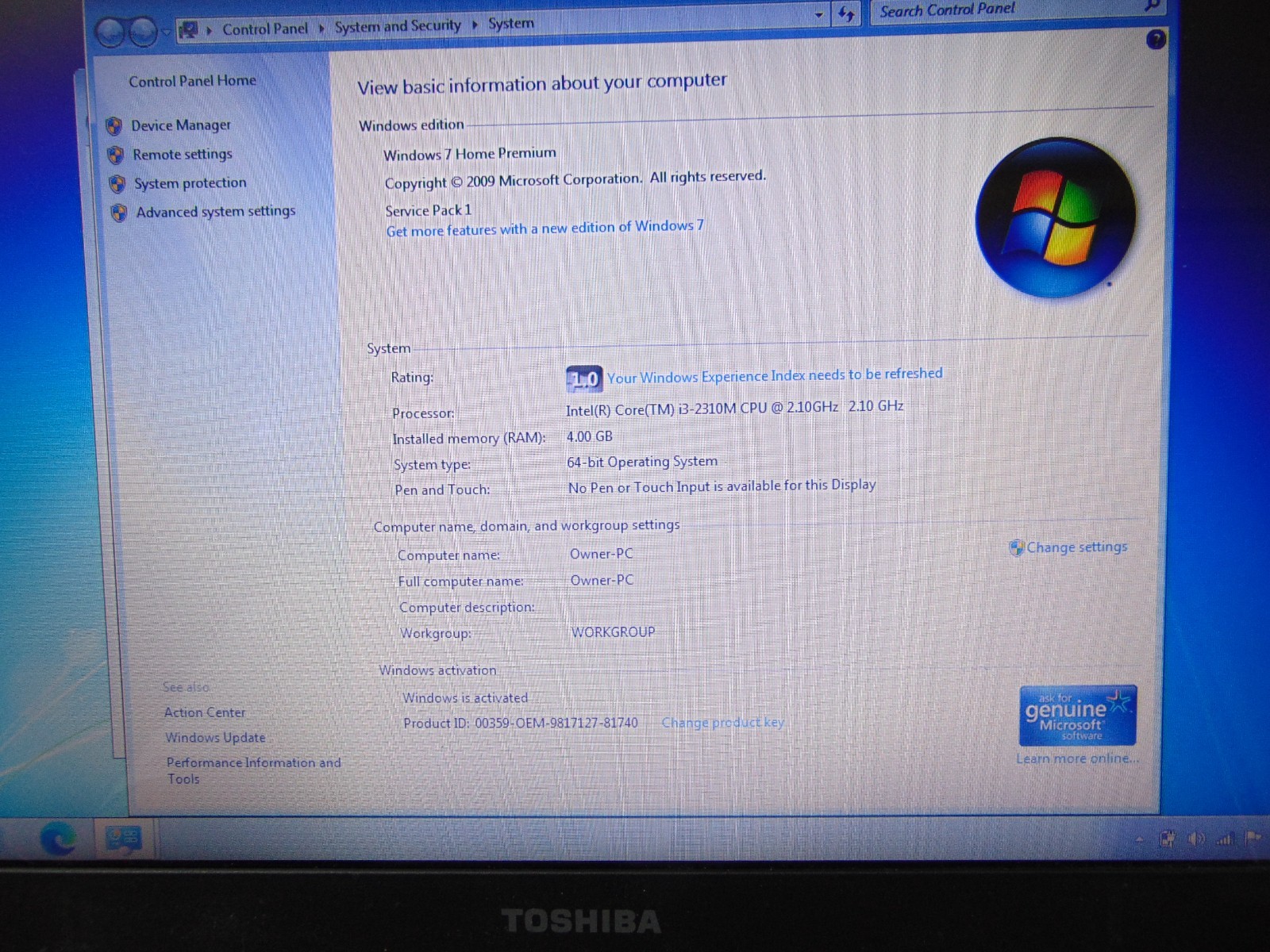Open Windows Update under See also
Screen dimensions: 1270x952
coord(215,738)
